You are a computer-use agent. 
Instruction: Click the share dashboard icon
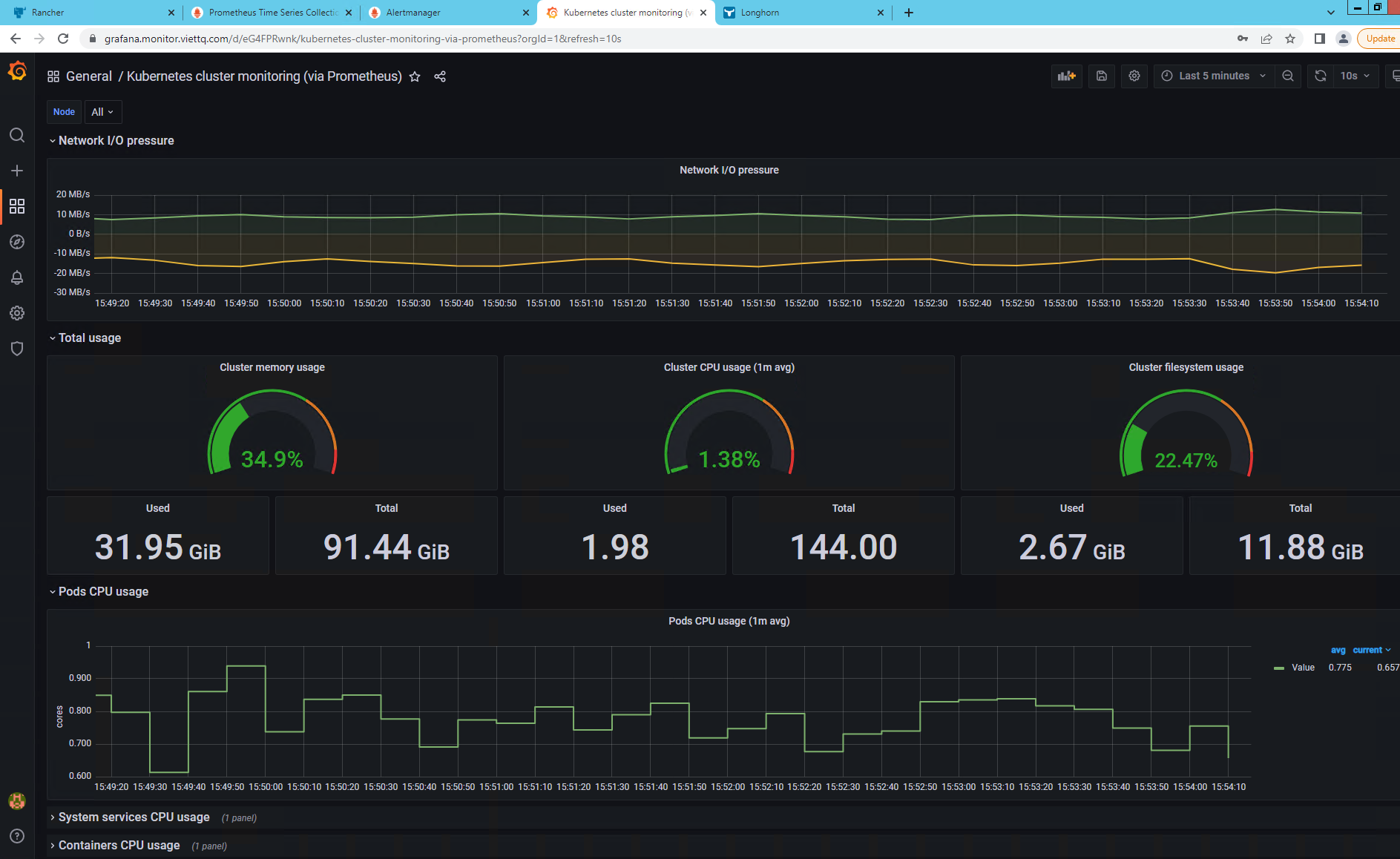(x=440, y=76)
